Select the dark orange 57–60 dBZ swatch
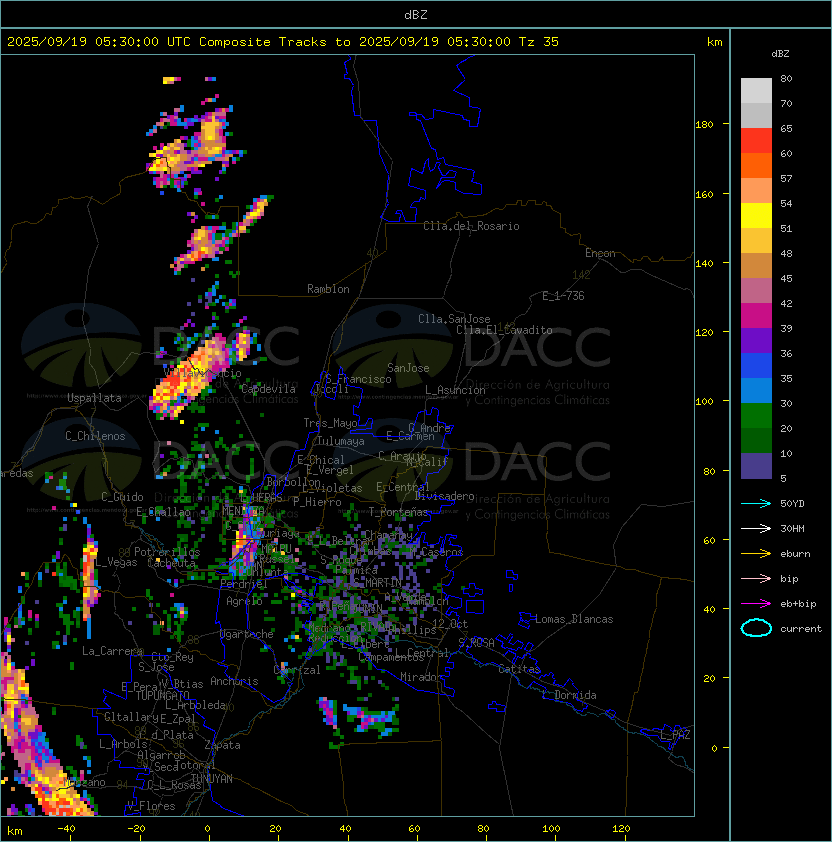Viewport: 832px width, 842px height. pos(756,165)
